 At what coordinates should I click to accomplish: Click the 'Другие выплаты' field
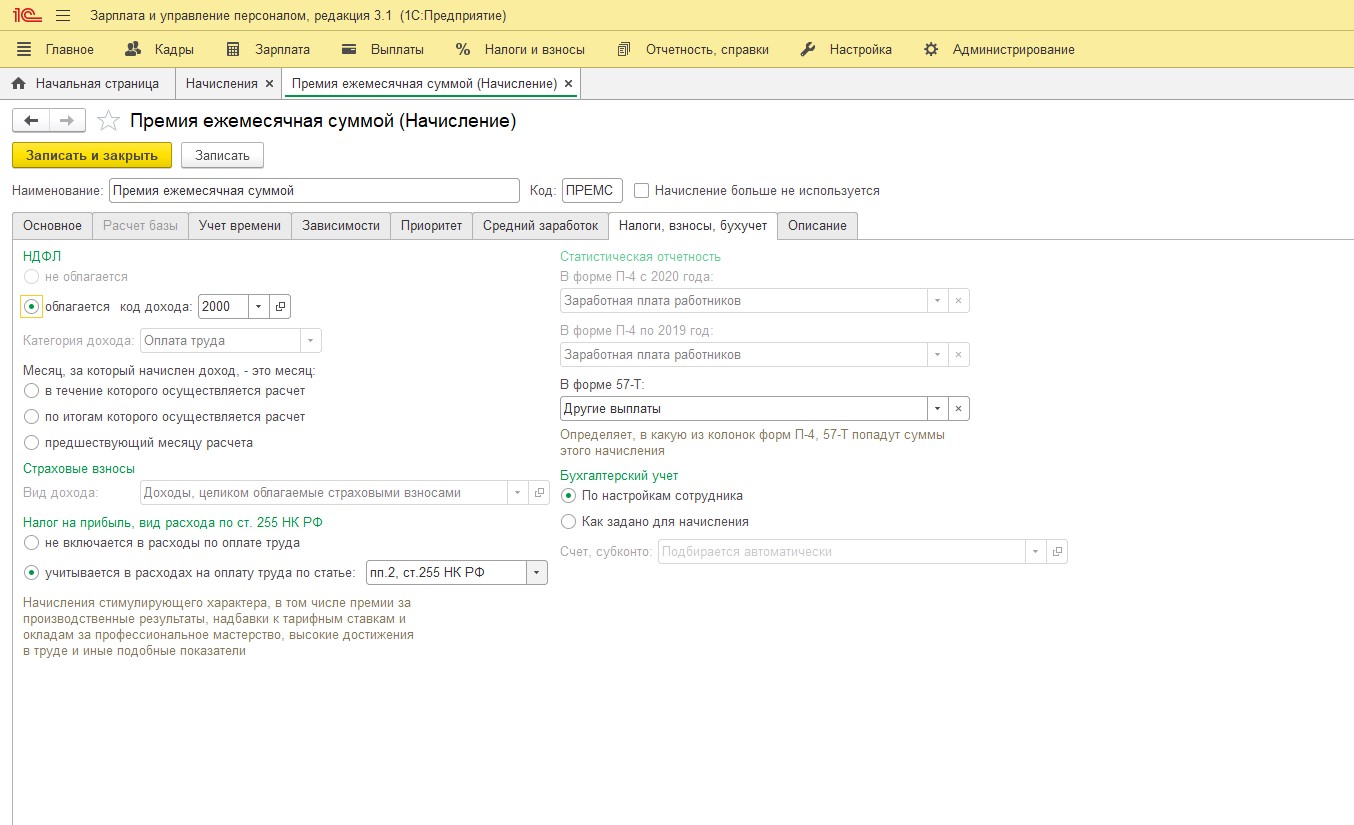[x=743, y=409]
